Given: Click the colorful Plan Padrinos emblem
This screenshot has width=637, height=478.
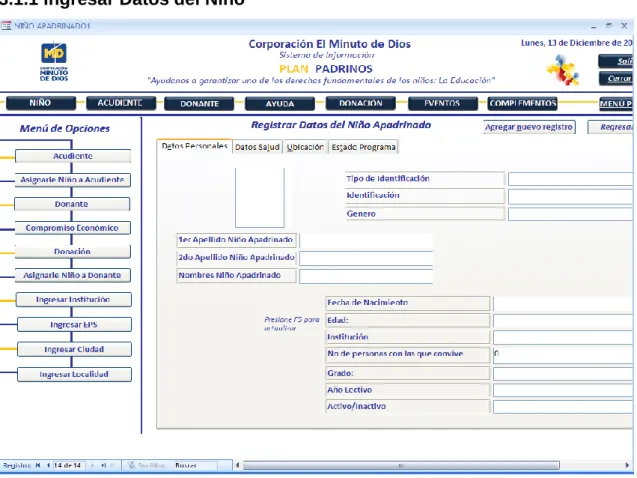Looking at the screenshot, I should click(563, 70).
